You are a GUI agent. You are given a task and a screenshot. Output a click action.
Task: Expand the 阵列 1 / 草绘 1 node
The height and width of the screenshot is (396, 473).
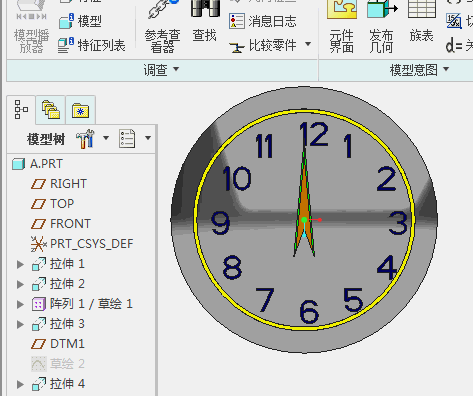pos(20,304)
